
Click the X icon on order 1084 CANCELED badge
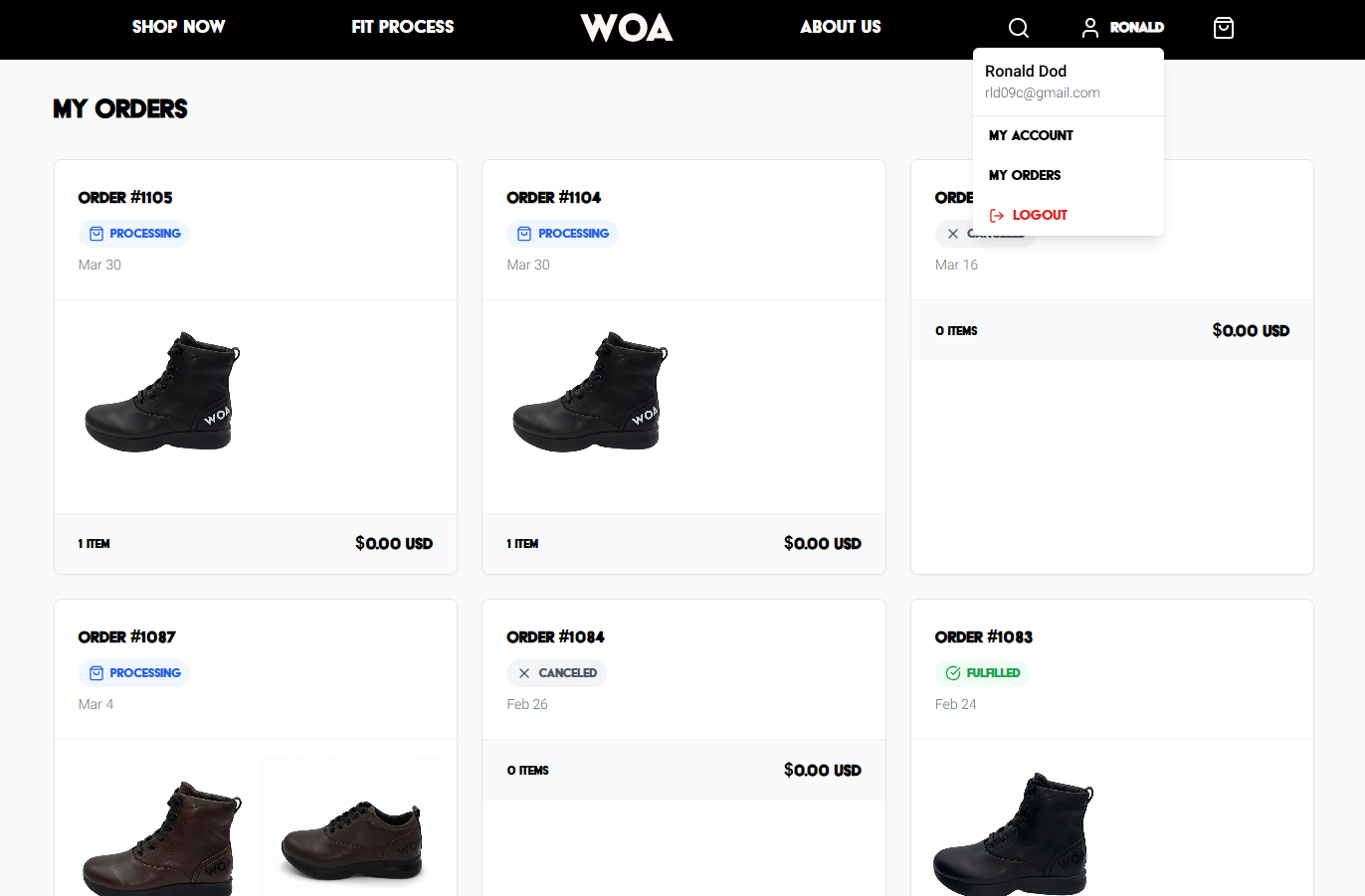click(x=524, y=672)
